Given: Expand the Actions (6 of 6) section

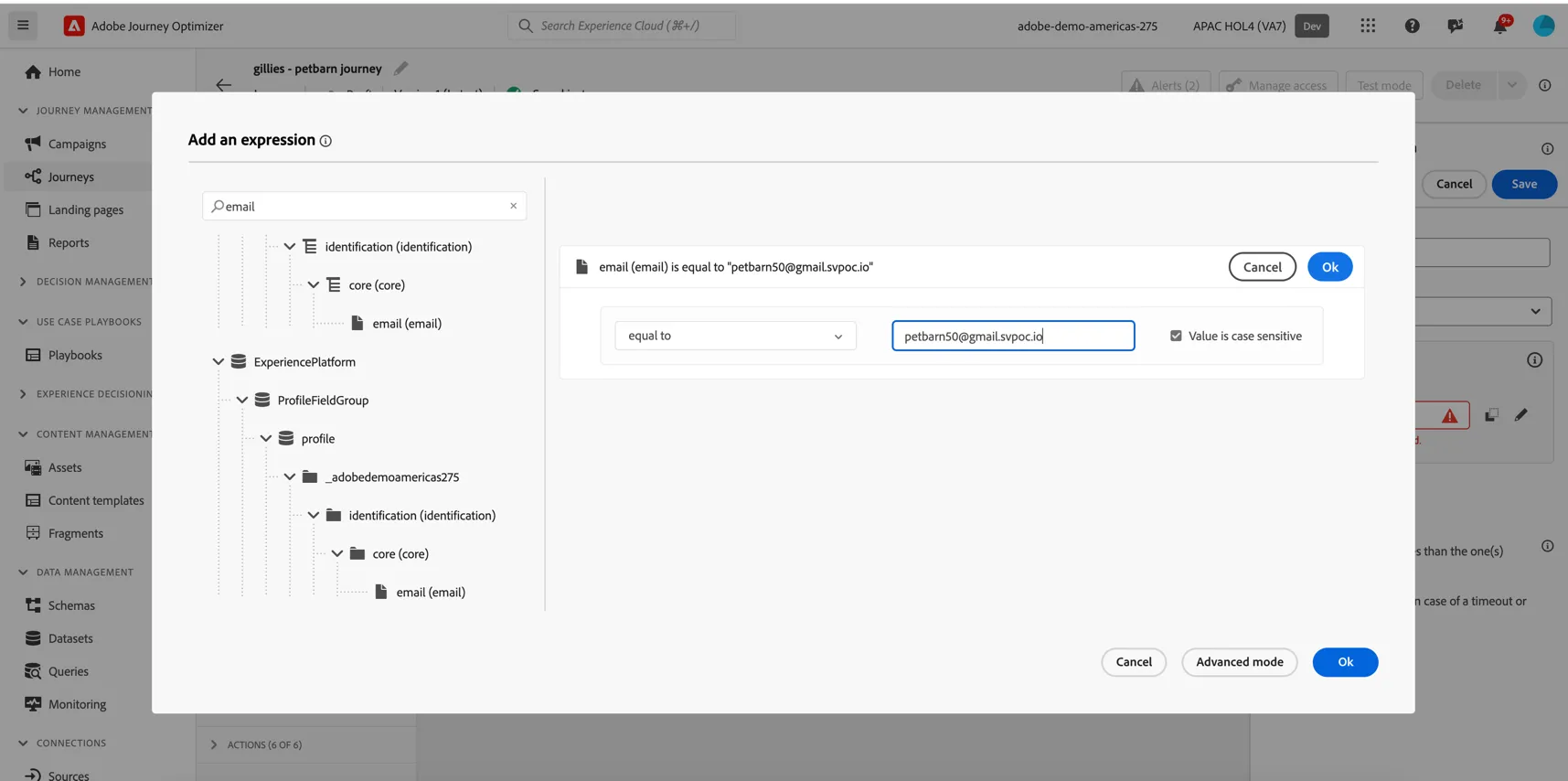Looking at the screenshot, I should [x=214, y=745].
